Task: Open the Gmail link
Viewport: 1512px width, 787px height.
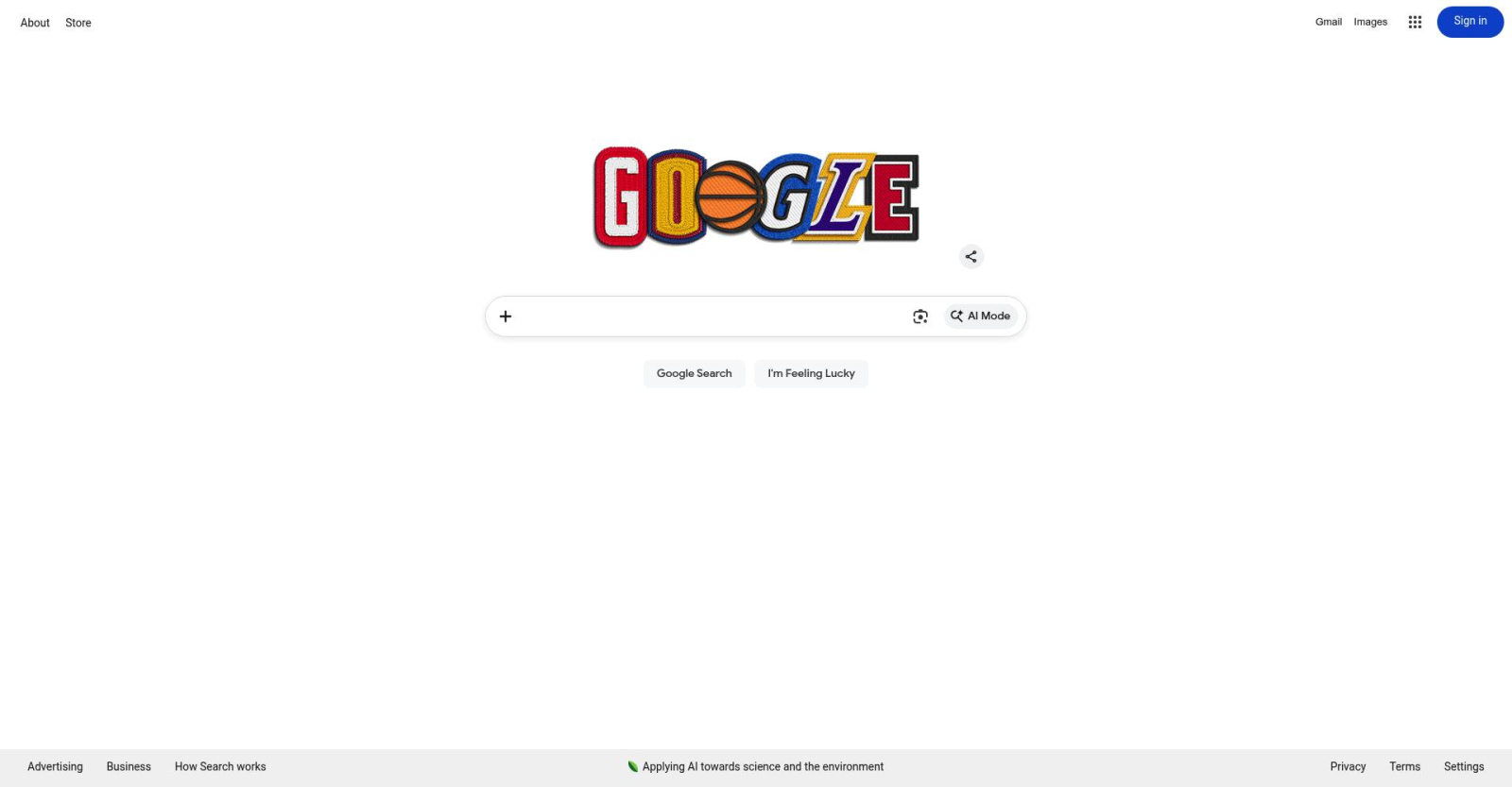Action: 1329,22
